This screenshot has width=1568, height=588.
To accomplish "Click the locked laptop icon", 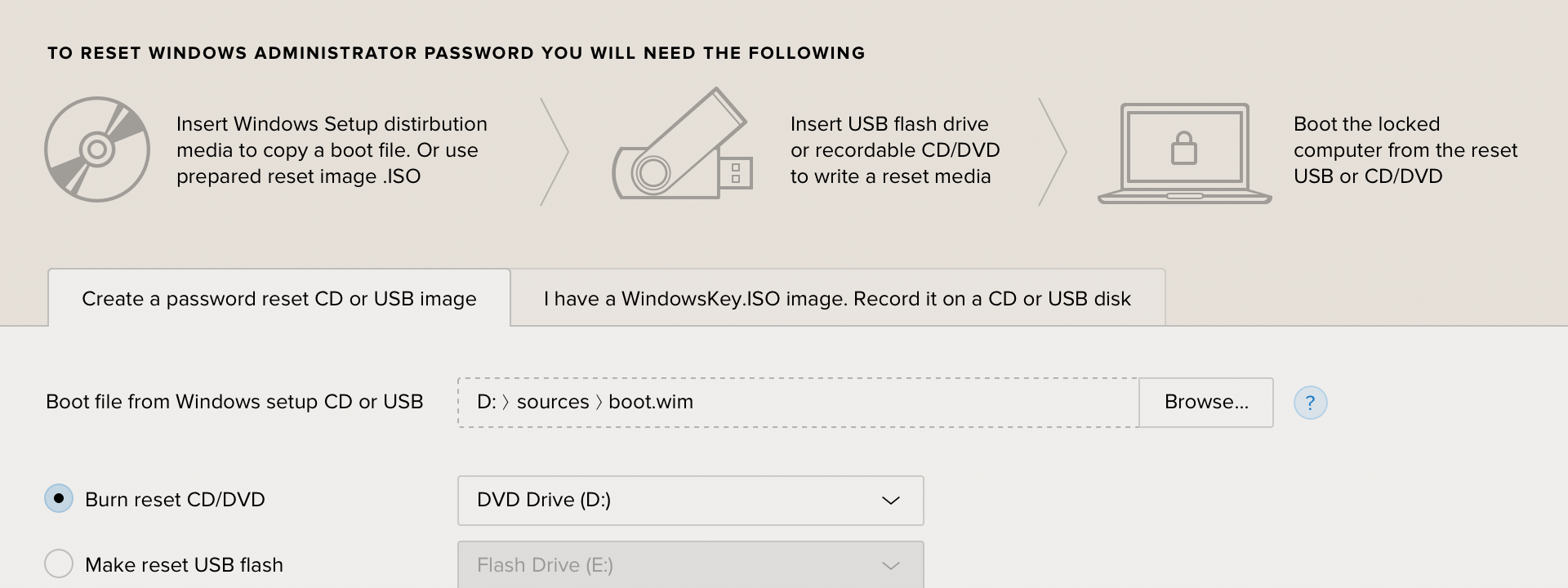I will click(x=1184, y=153).
